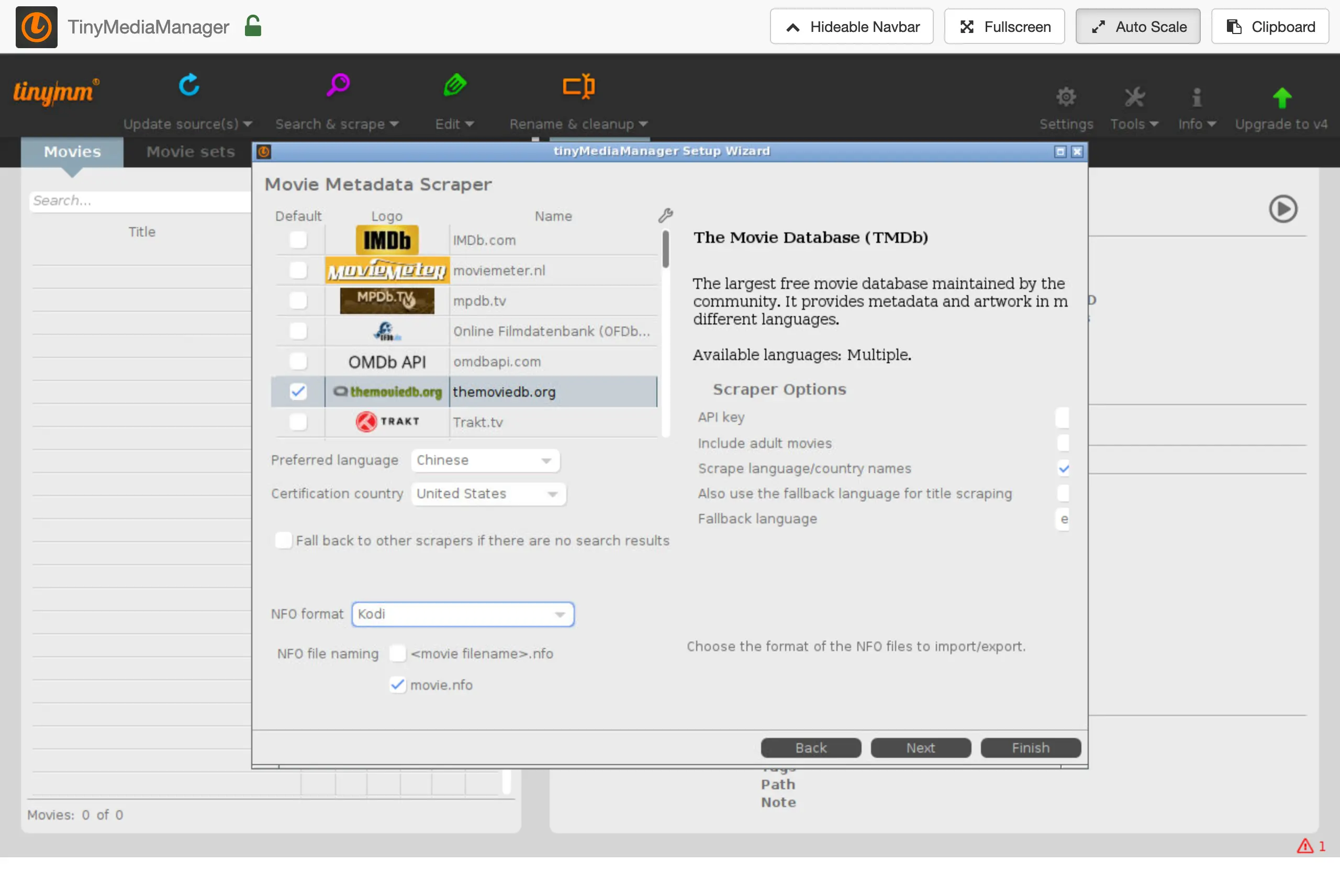
Task: Expand the Rename & cleanup dropdown
Action: point(643,124)
